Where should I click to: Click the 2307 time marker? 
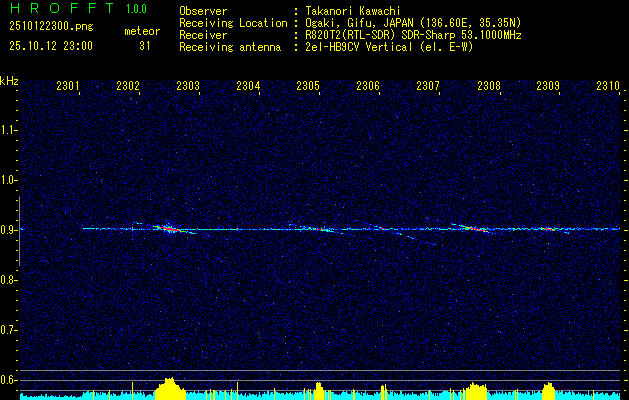click(428, 85)
